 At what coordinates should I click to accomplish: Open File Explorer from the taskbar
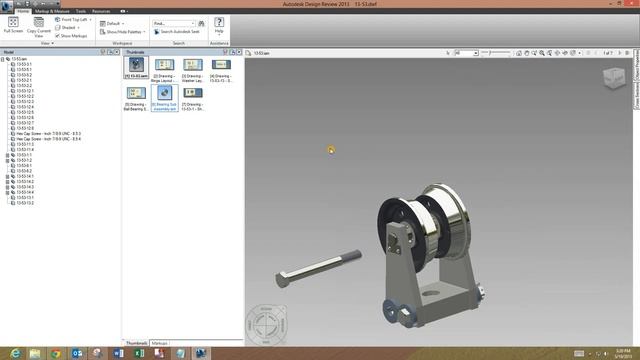pos(35,353)
